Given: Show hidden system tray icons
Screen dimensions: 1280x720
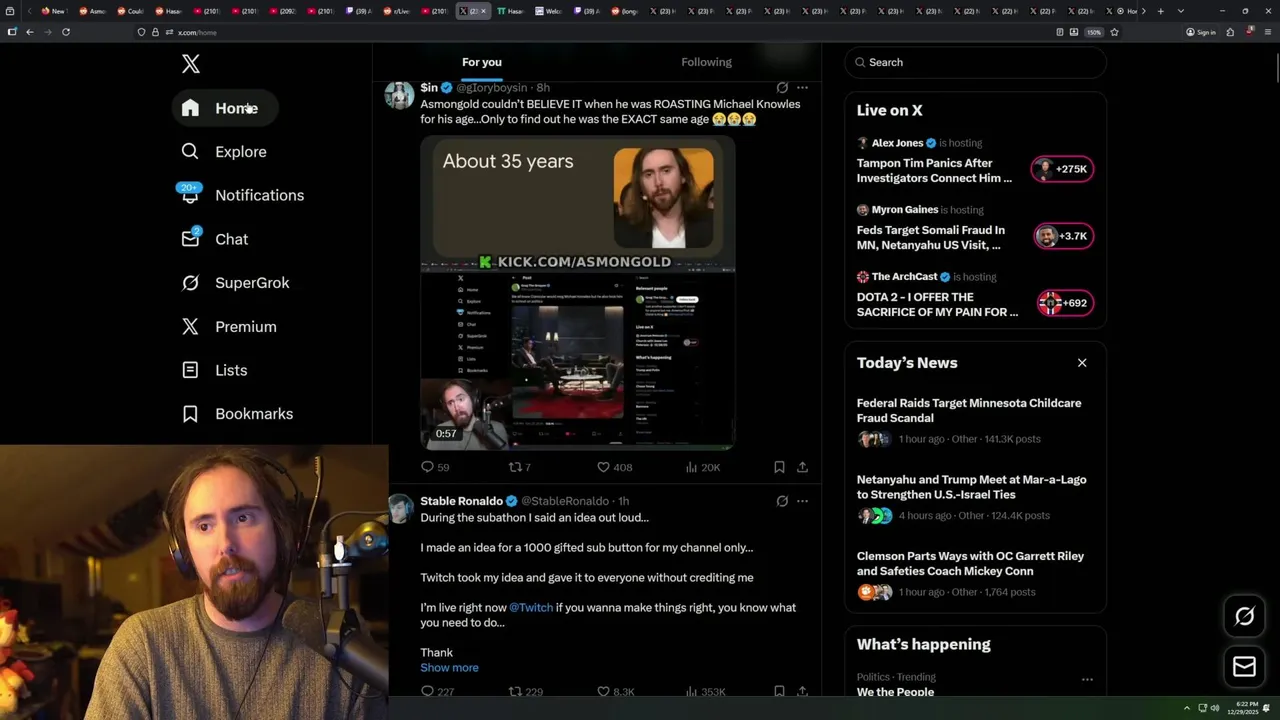Looking at the screenshot, I should point(1187,708).
